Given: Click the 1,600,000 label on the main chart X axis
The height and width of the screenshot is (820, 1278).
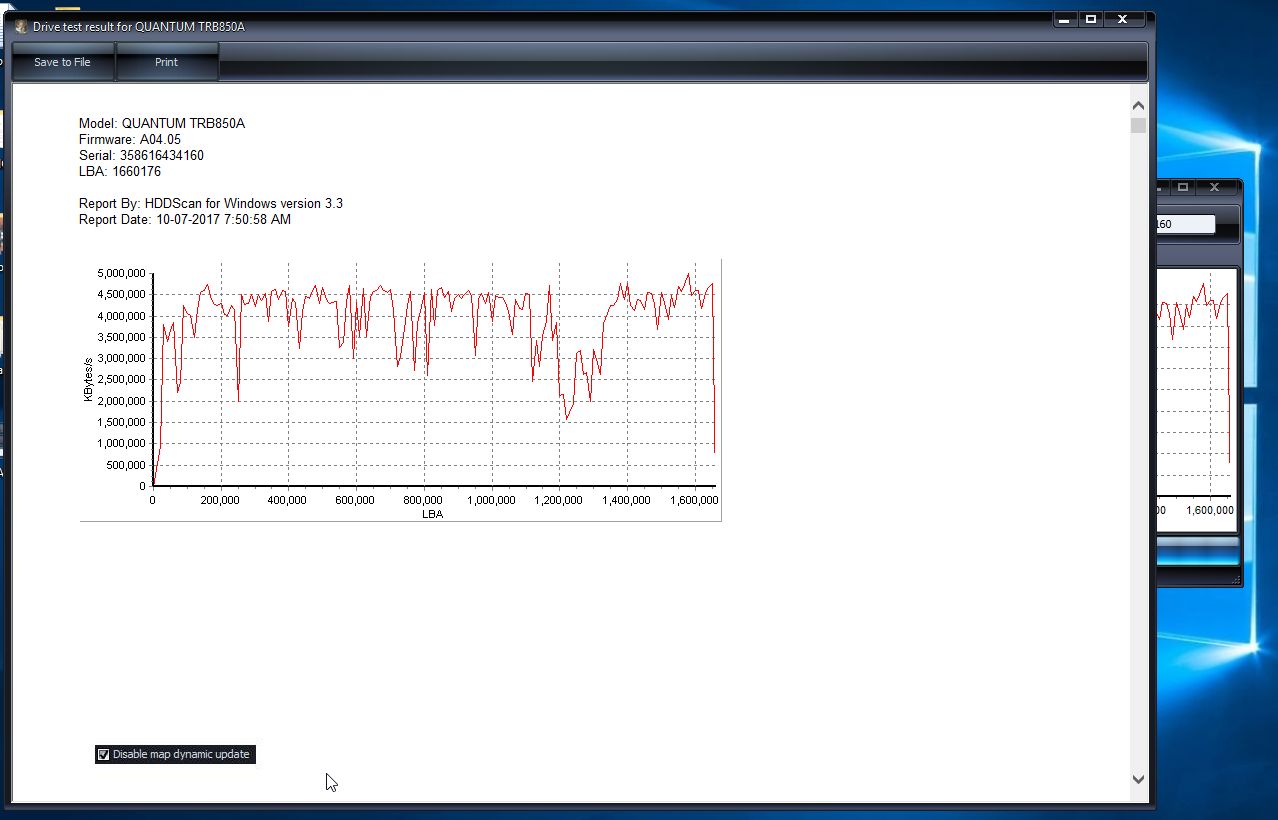Looking at the screenshot, I should pyautogui.click(x=693, y=500).
